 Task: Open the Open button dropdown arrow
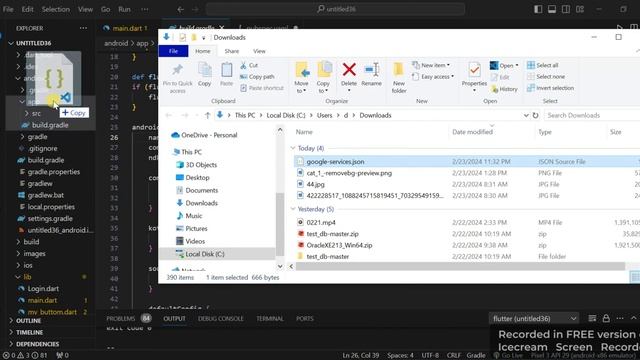click(517, 66)
